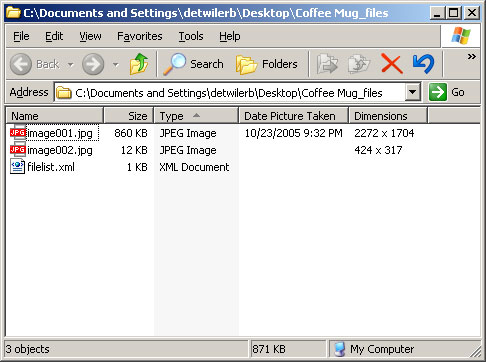Click the Copy To toolbar icon

tap(359, 64)
